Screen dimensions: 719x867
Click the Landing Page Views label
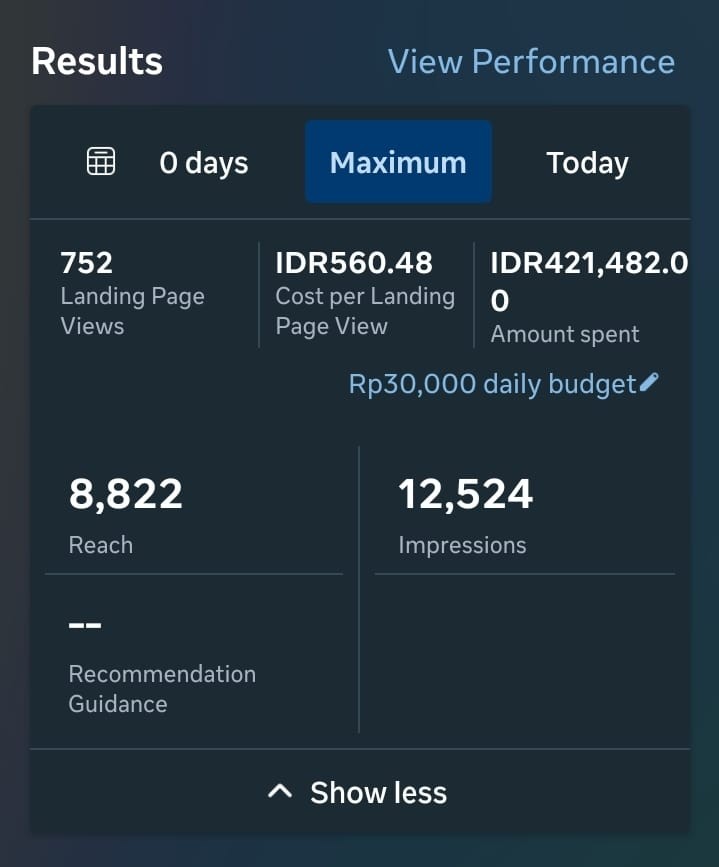[x=132, y=311]
